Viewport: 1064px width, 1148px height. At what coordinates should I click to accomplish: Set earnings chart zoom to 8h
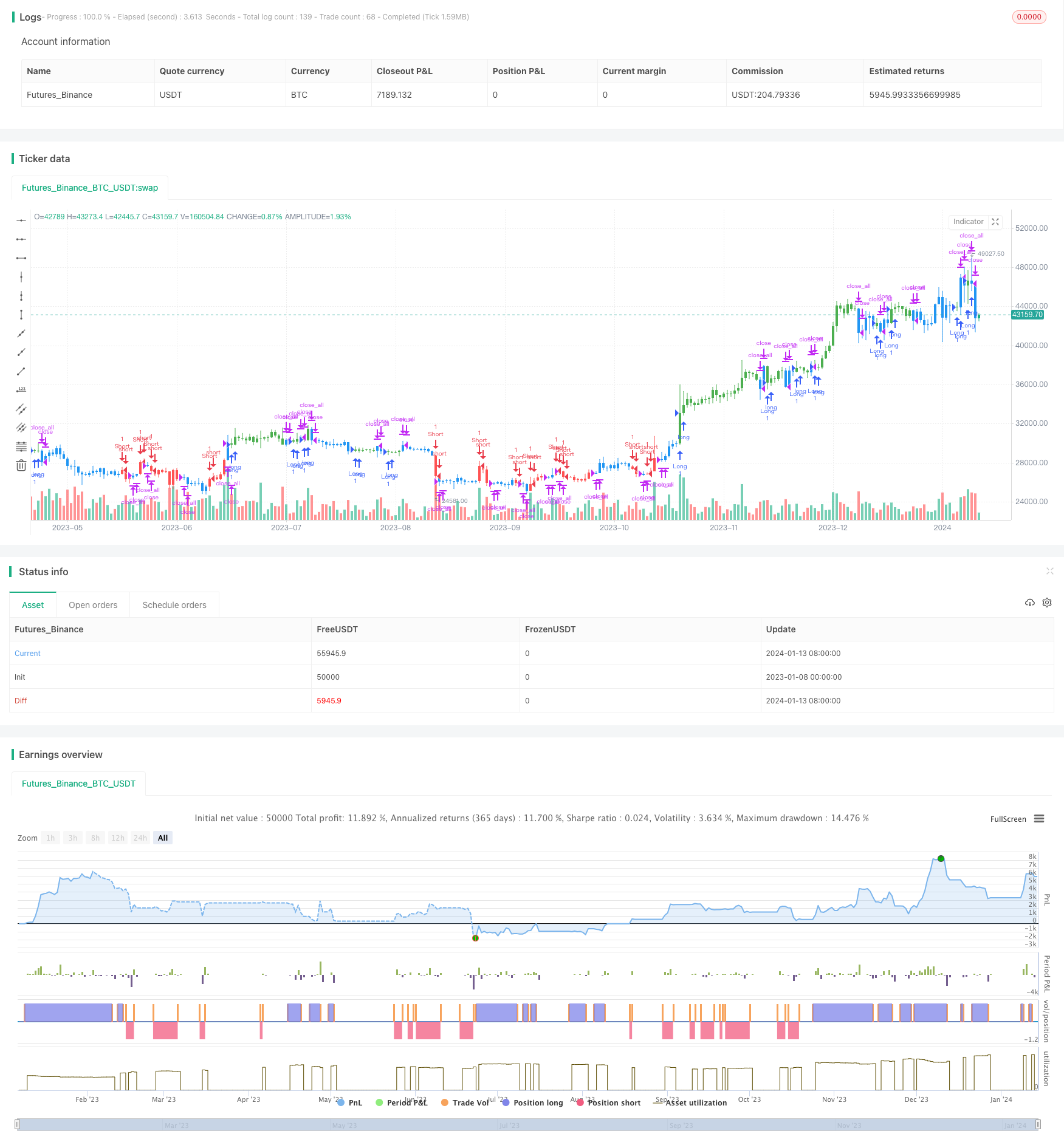(95, 838)
